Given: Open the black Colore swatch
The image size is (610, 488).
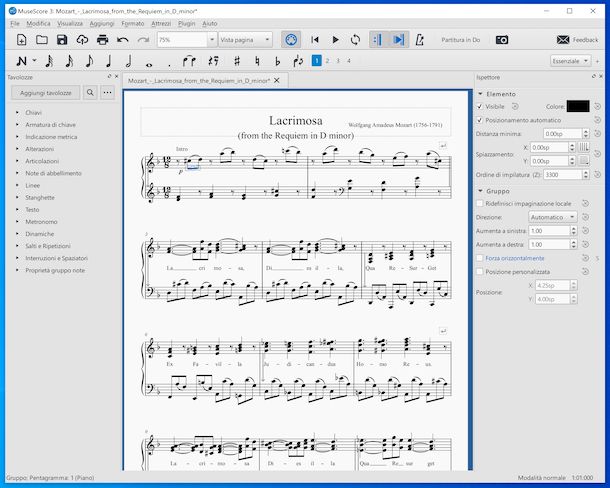Looking at the screenshot, I should (578, 106).
